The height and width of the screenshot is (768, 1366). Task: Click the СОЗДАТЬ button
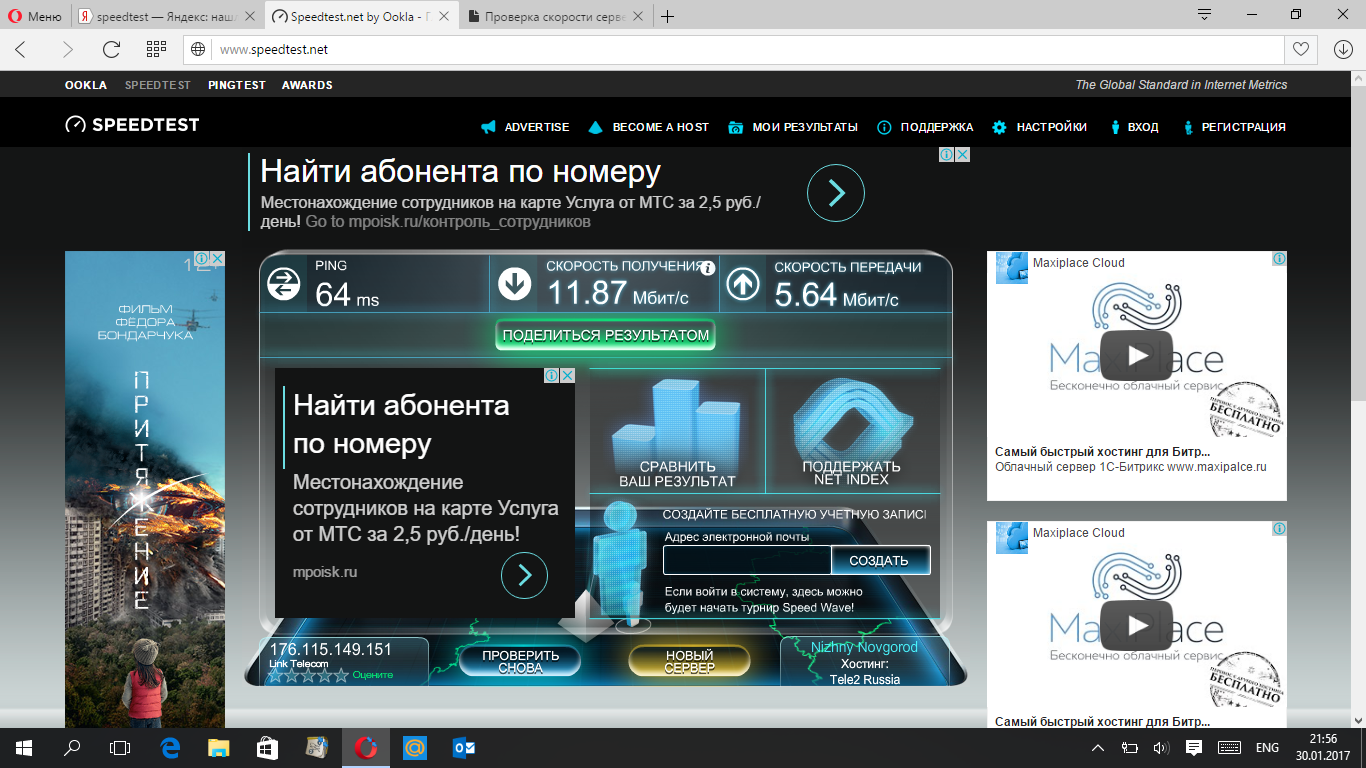pos(880,560)
